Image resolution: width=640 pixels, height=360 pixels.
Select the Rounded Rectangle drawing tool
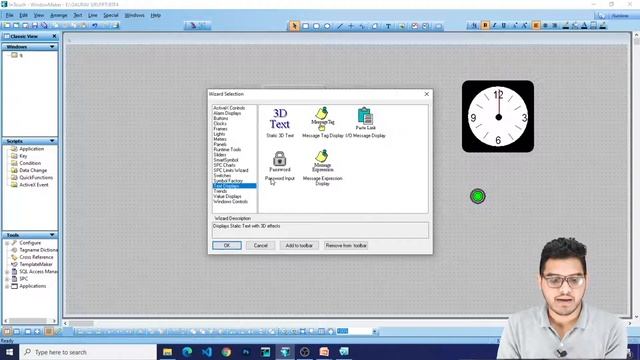point(316,26)
